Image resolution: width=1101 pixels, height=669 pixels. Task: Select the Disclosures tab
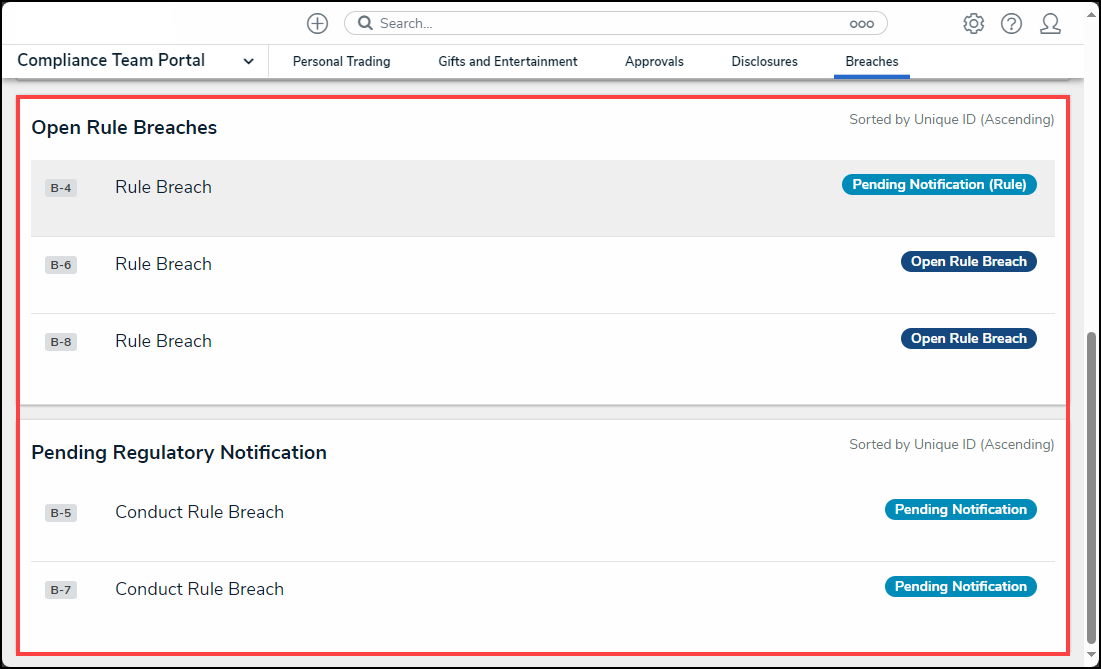coord(764,62)
